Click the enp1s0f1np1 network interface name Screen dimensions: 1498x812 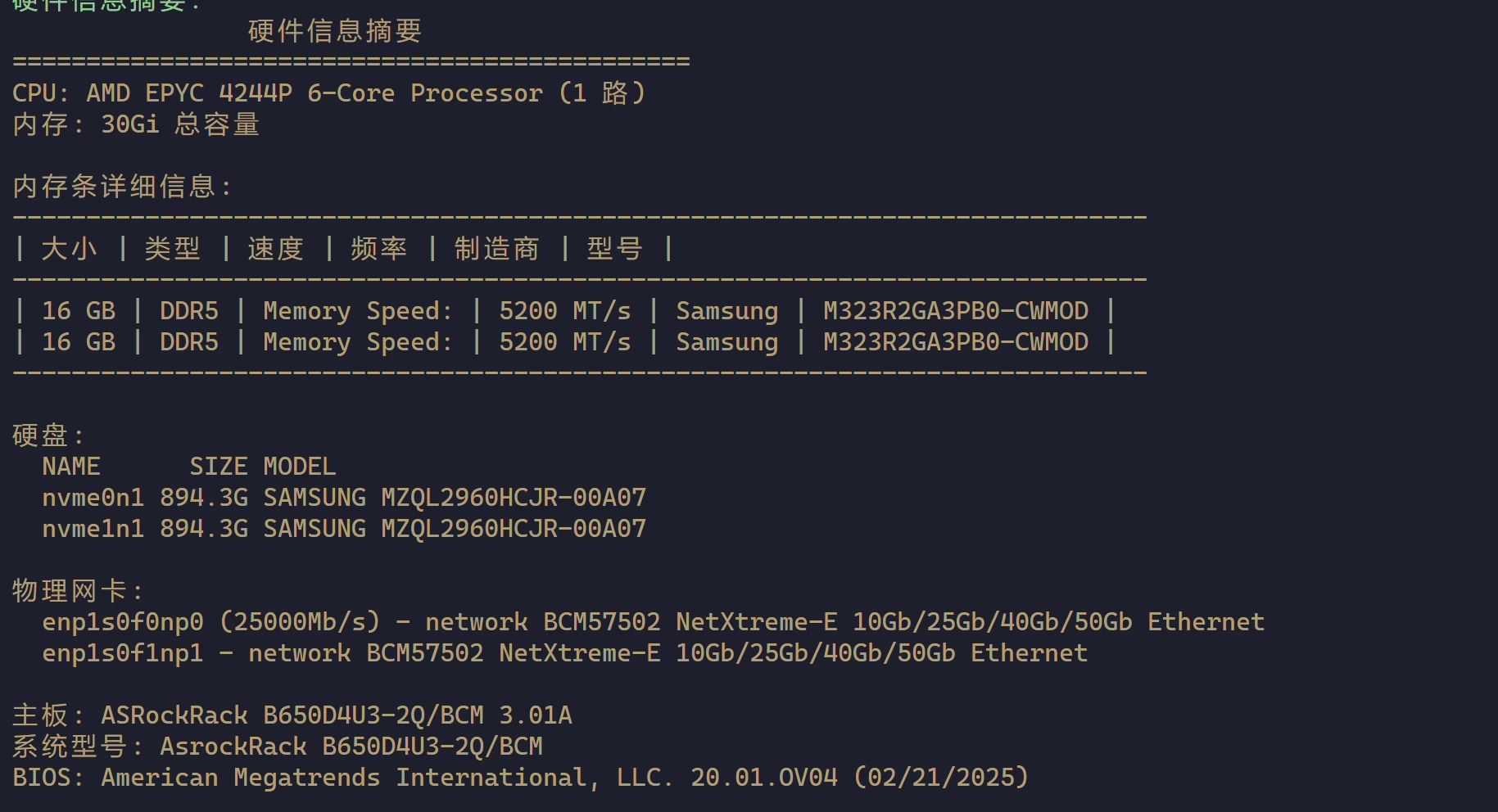click(123, 653)
